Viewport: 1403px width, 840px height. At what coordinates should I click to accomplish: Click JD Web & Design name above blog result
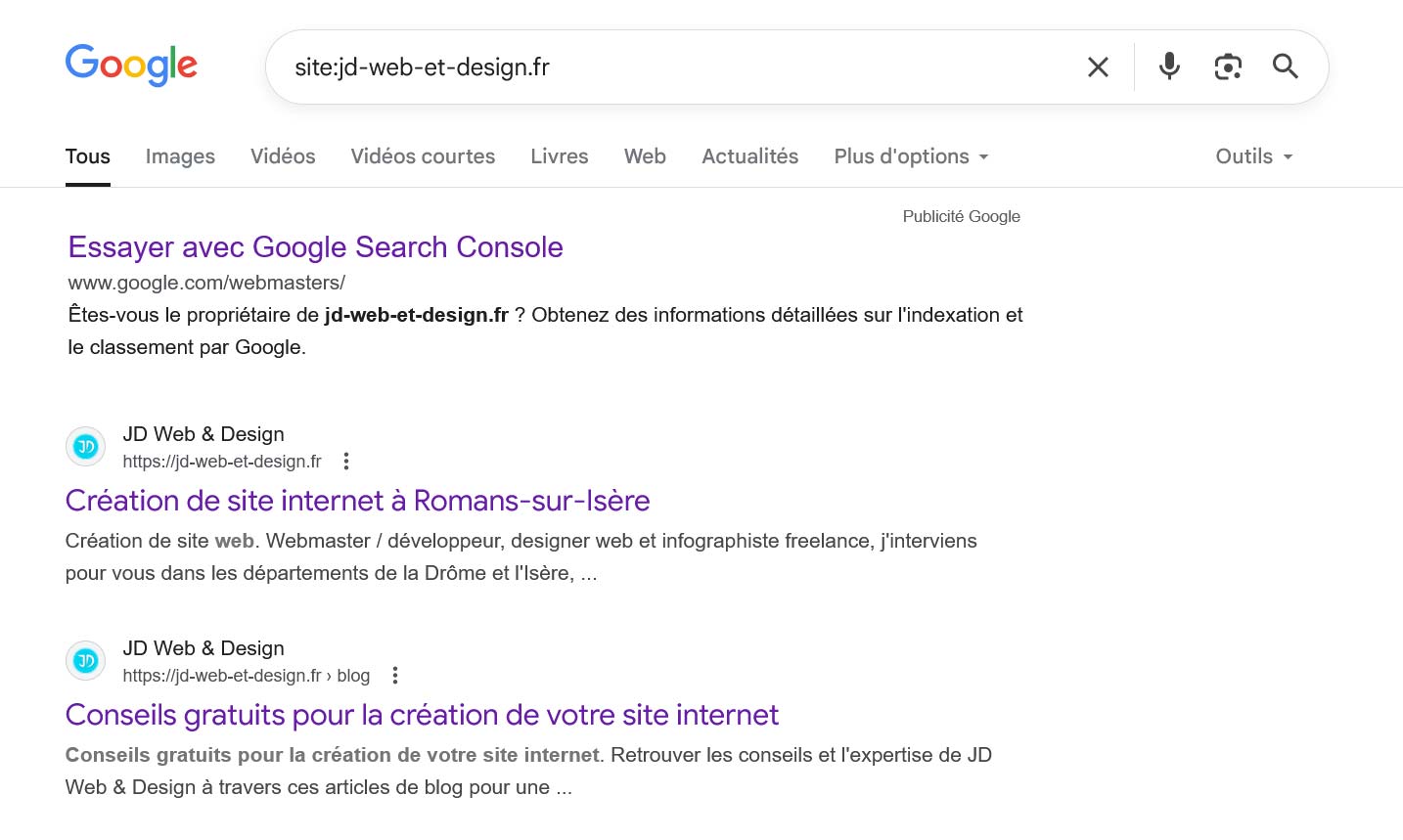point(204,648)
